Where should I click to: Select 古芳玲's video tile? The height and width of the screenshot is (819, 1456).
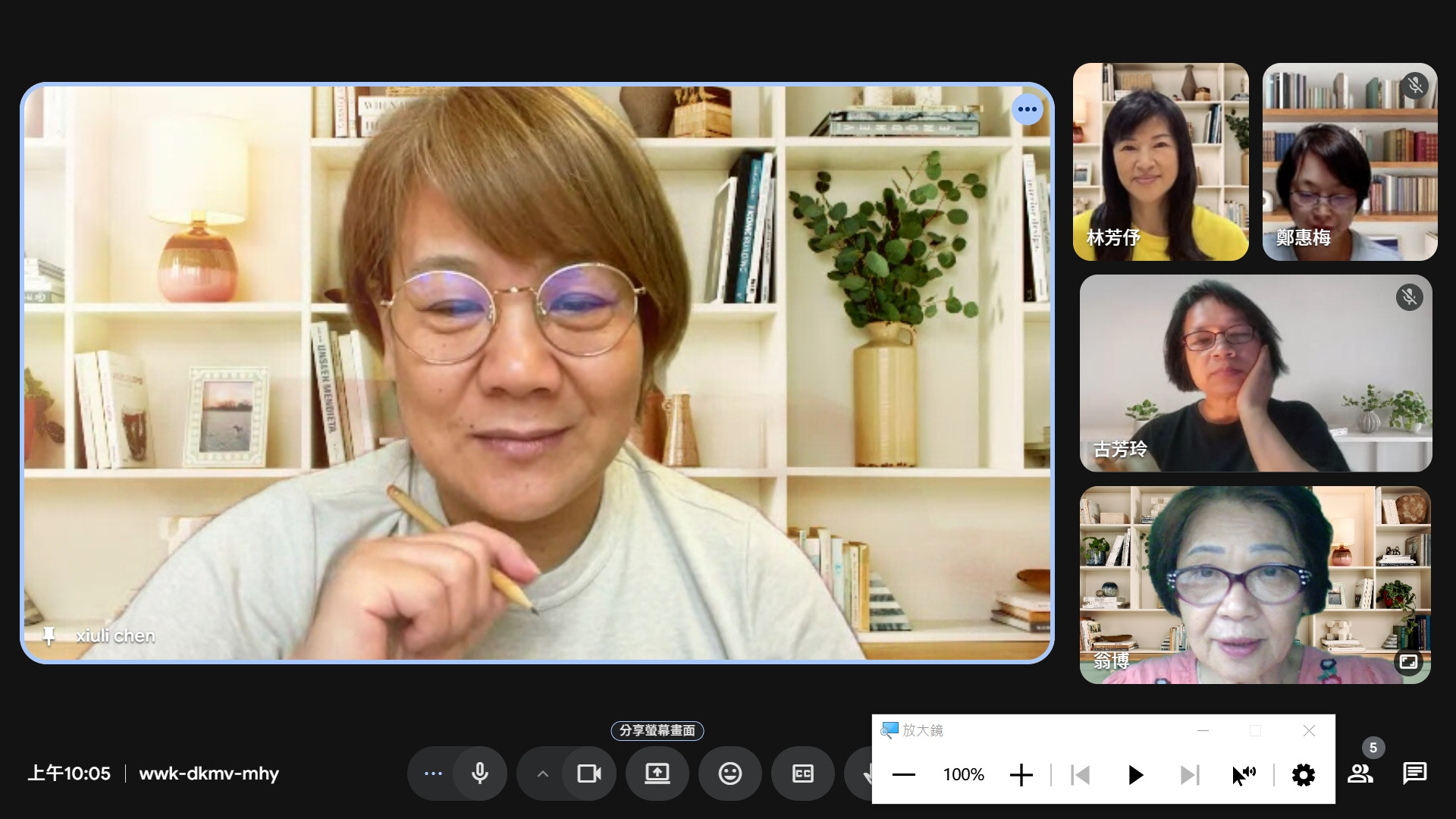[1255, 373]
